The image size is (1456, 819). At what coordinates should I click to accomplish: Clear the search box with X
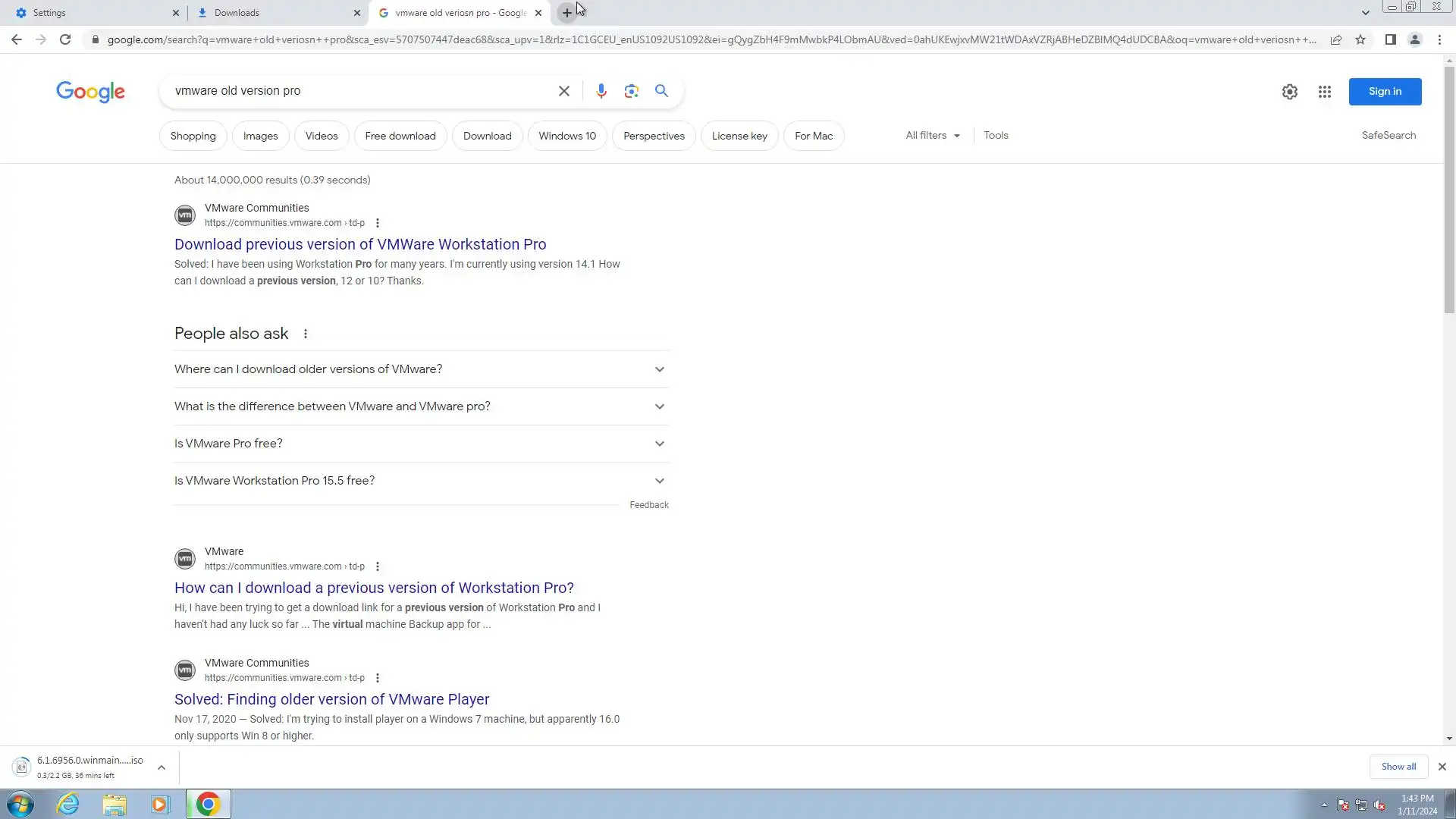(563, 91)
